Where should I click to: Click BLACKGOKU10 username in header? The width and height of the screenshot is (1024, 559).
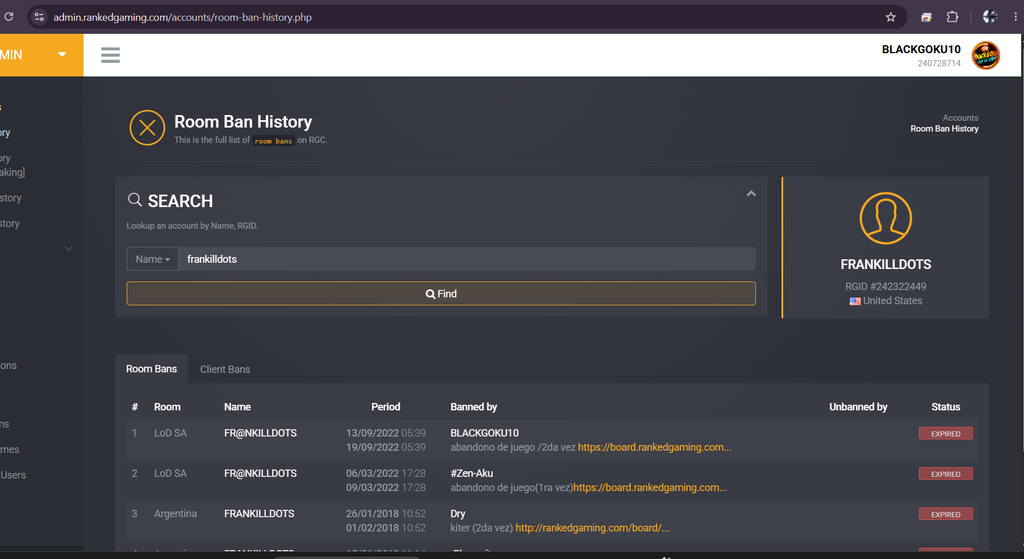point(921,50)
